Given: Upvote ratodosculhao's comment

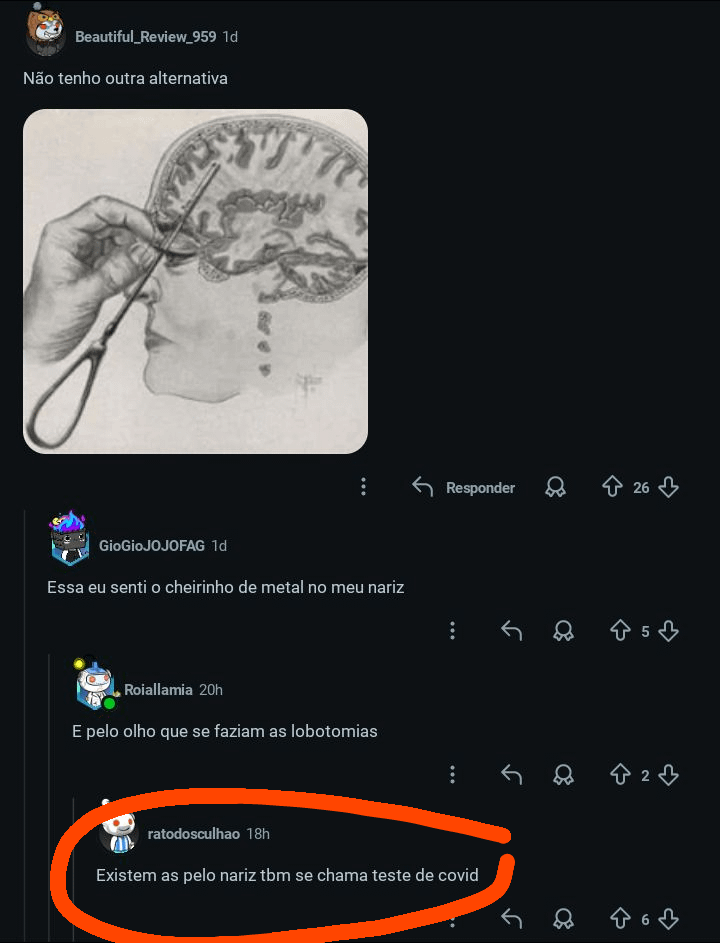Looking at the screenshot, I should tap(620, 918).
